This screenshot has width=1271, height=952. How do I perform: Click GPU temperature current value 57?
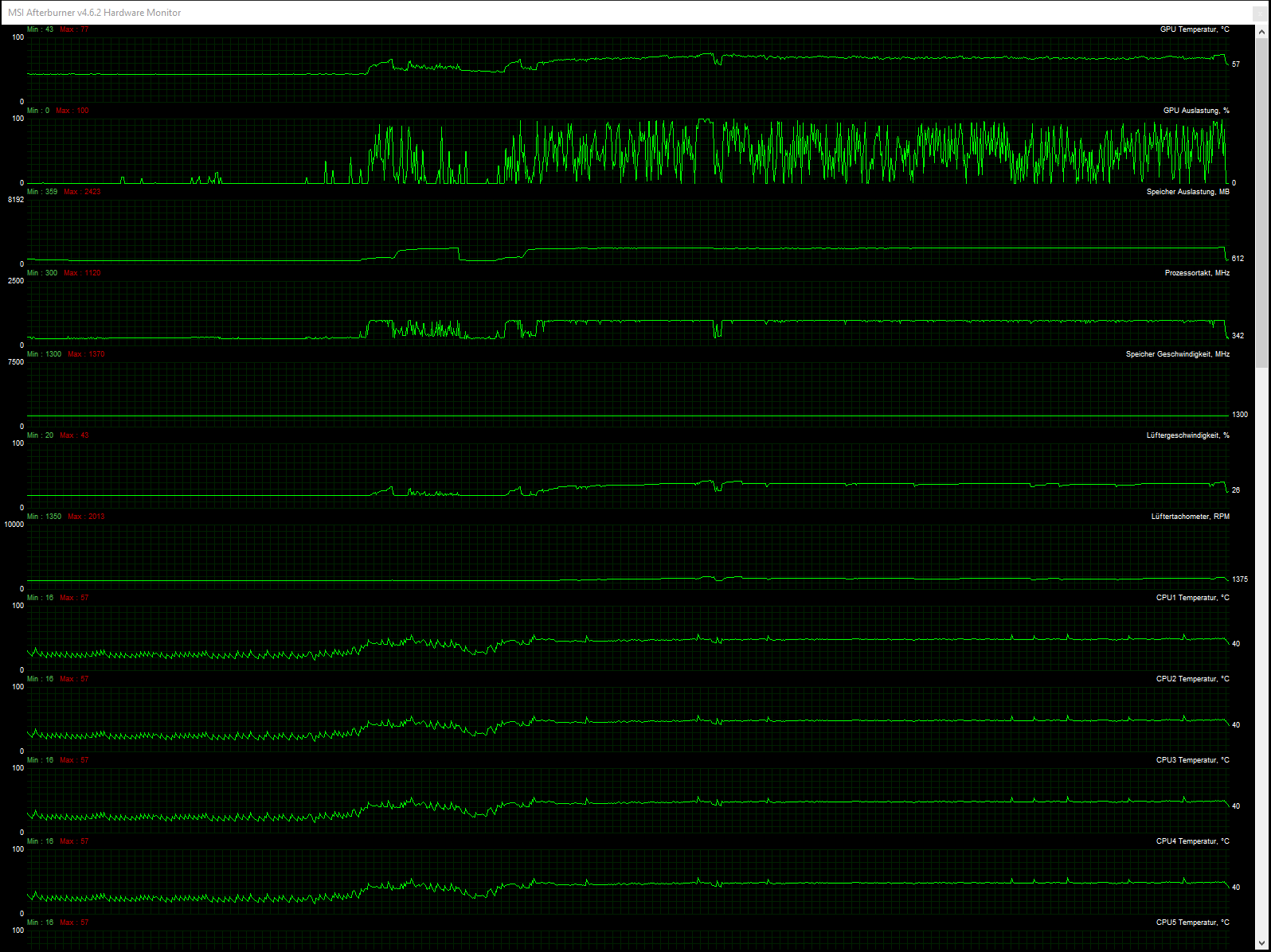[x=1236, y=64]
